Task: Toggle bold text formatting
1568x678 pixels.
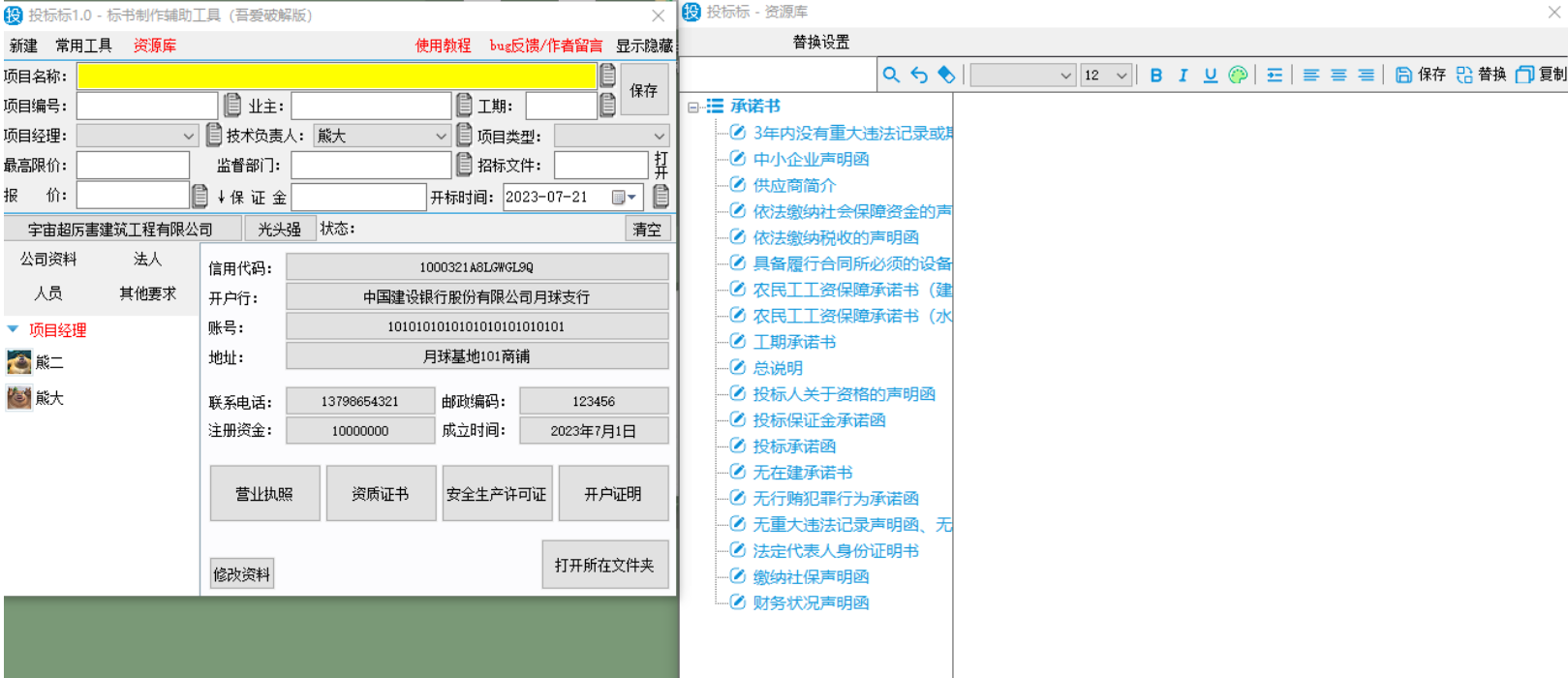Action: 1155,76
